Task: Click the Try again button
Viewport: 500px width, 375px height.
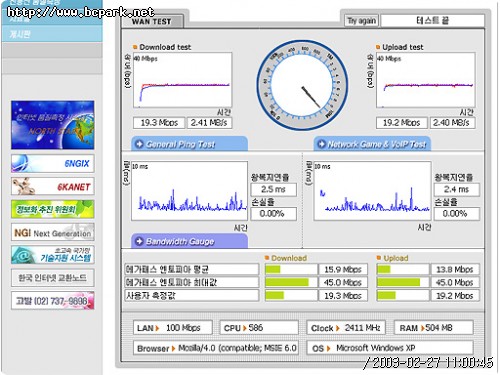Action: (x=361, y=21)
